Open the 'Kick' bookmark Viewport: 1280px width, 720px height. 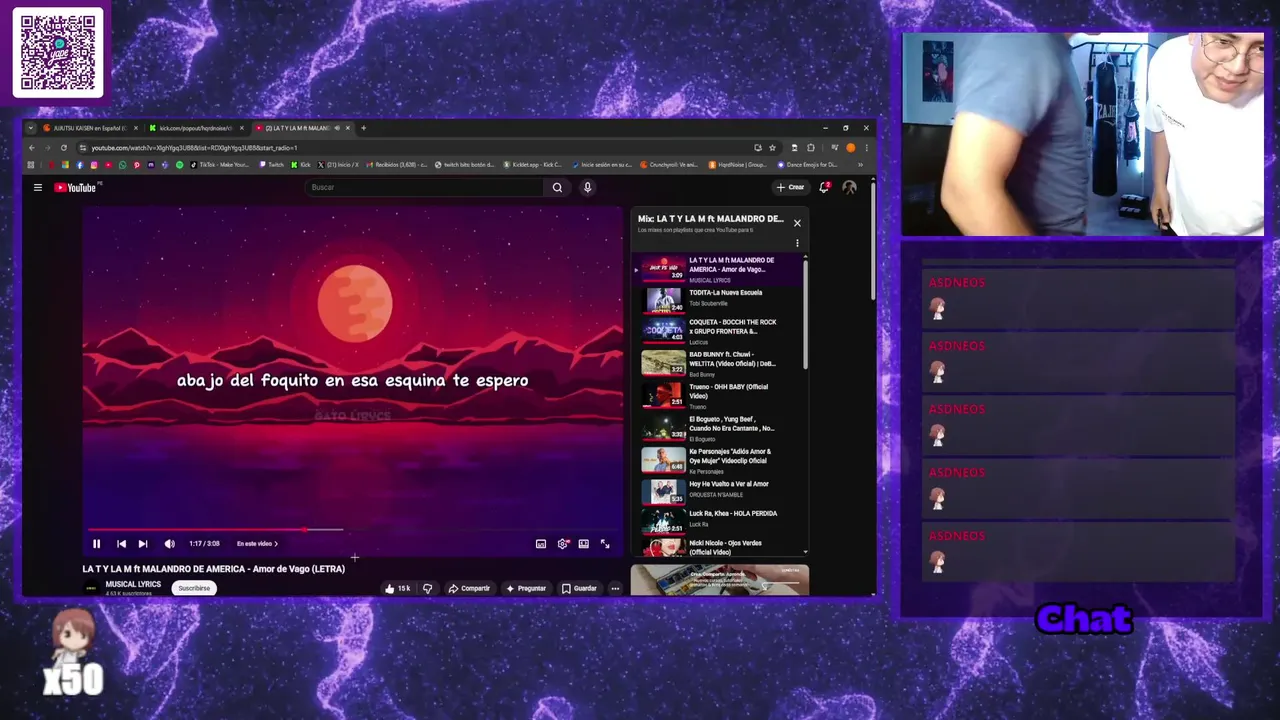[301, 165]
